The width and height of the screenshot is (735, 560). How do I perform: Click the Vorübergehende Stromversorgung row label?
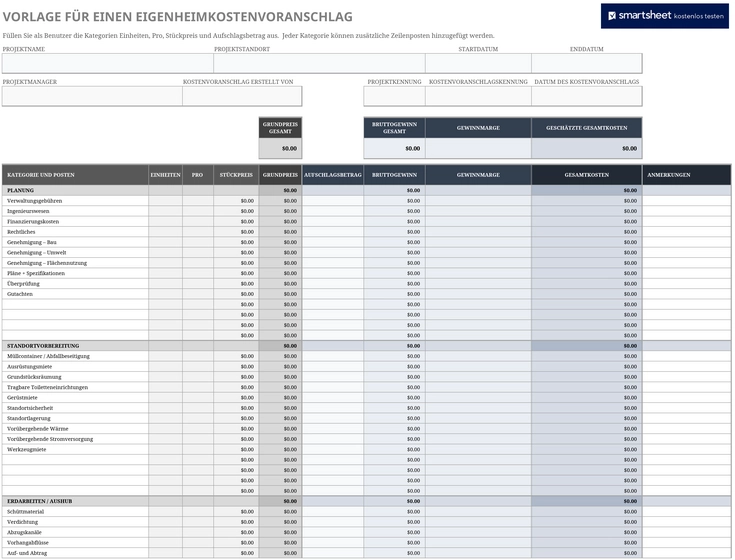point(50,439)
